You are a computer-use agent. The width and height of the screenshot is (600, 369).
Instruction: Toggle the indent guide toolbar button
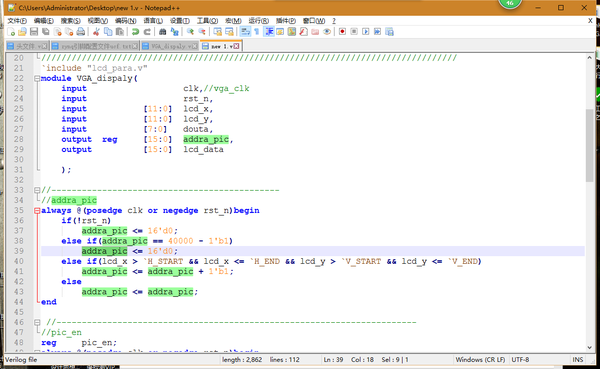pyautogui.click(x=269, y=32)
